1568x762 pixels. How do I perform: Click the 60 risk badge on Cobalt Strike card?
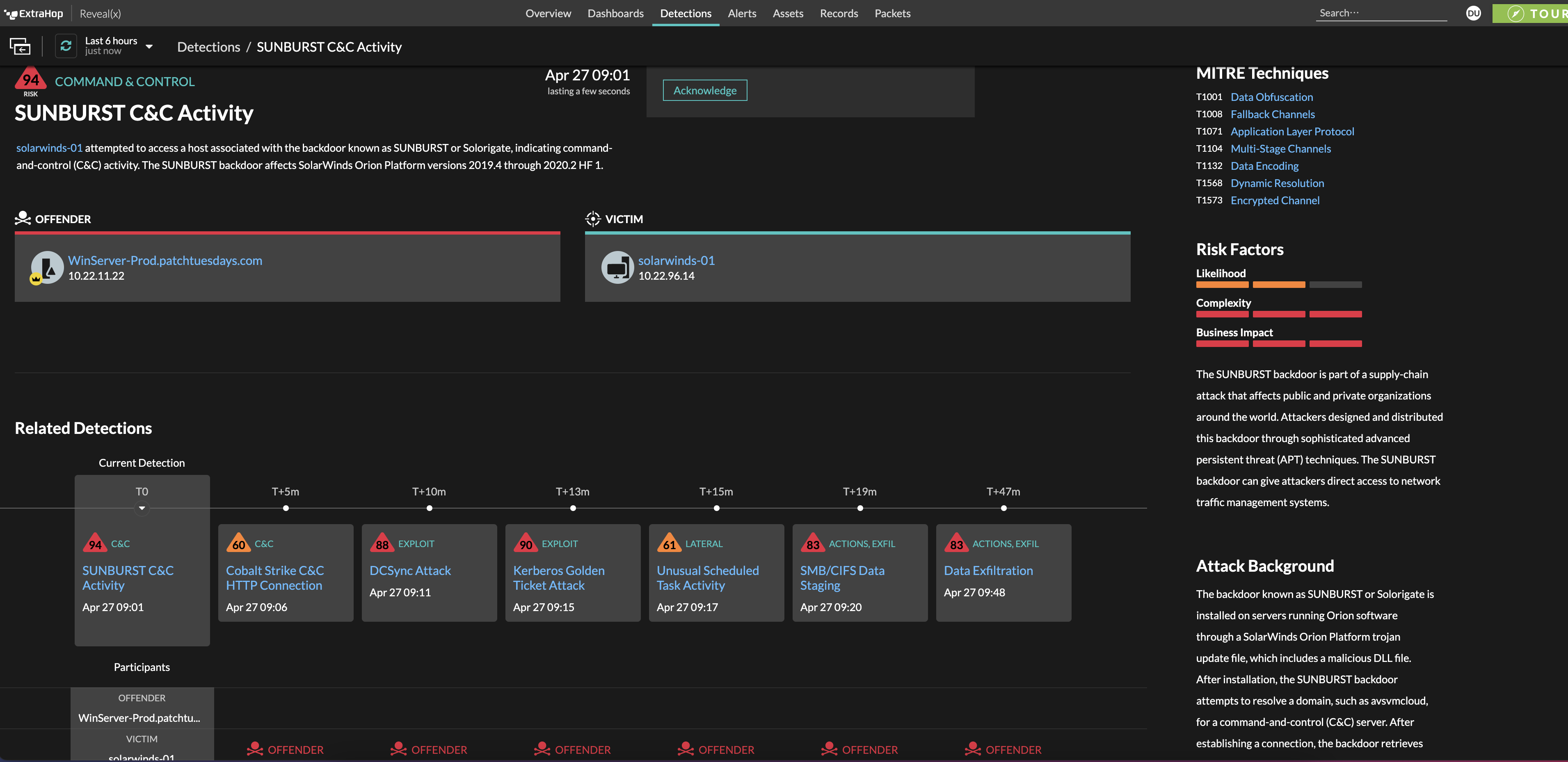[239, 543]
